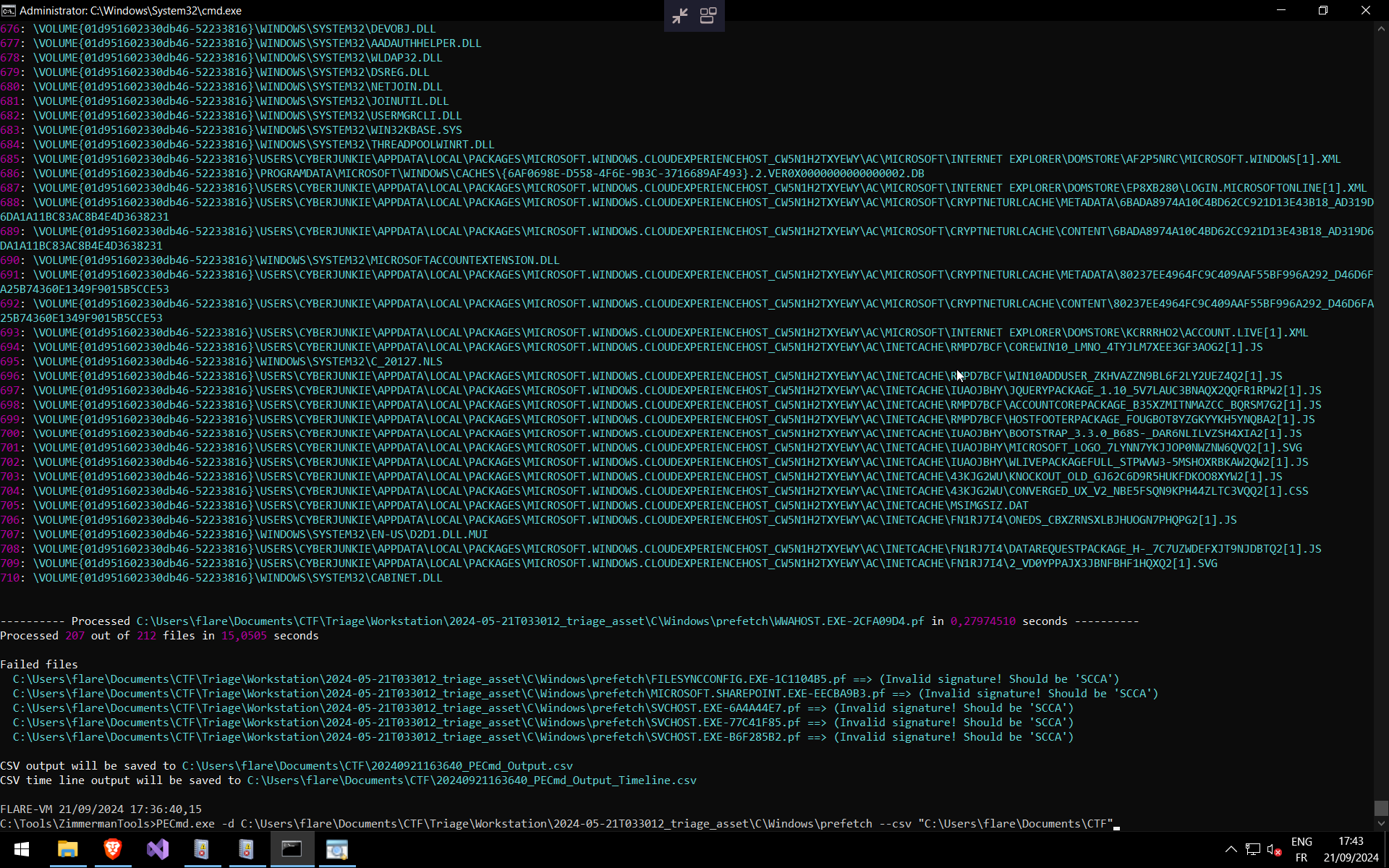Screen dimensions: 1389x868
Task: Click WIN10ADDUSER JS file on line 696
Action: click(1145, 376)
